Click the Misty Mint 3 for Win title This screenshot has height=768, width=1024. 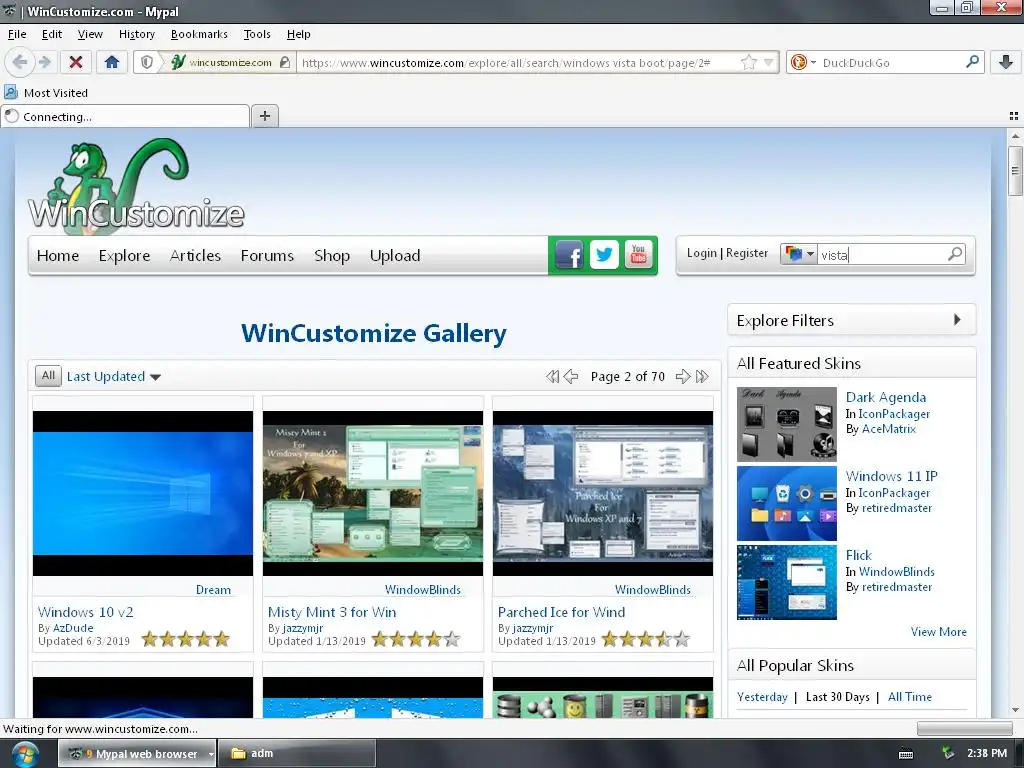332,612
